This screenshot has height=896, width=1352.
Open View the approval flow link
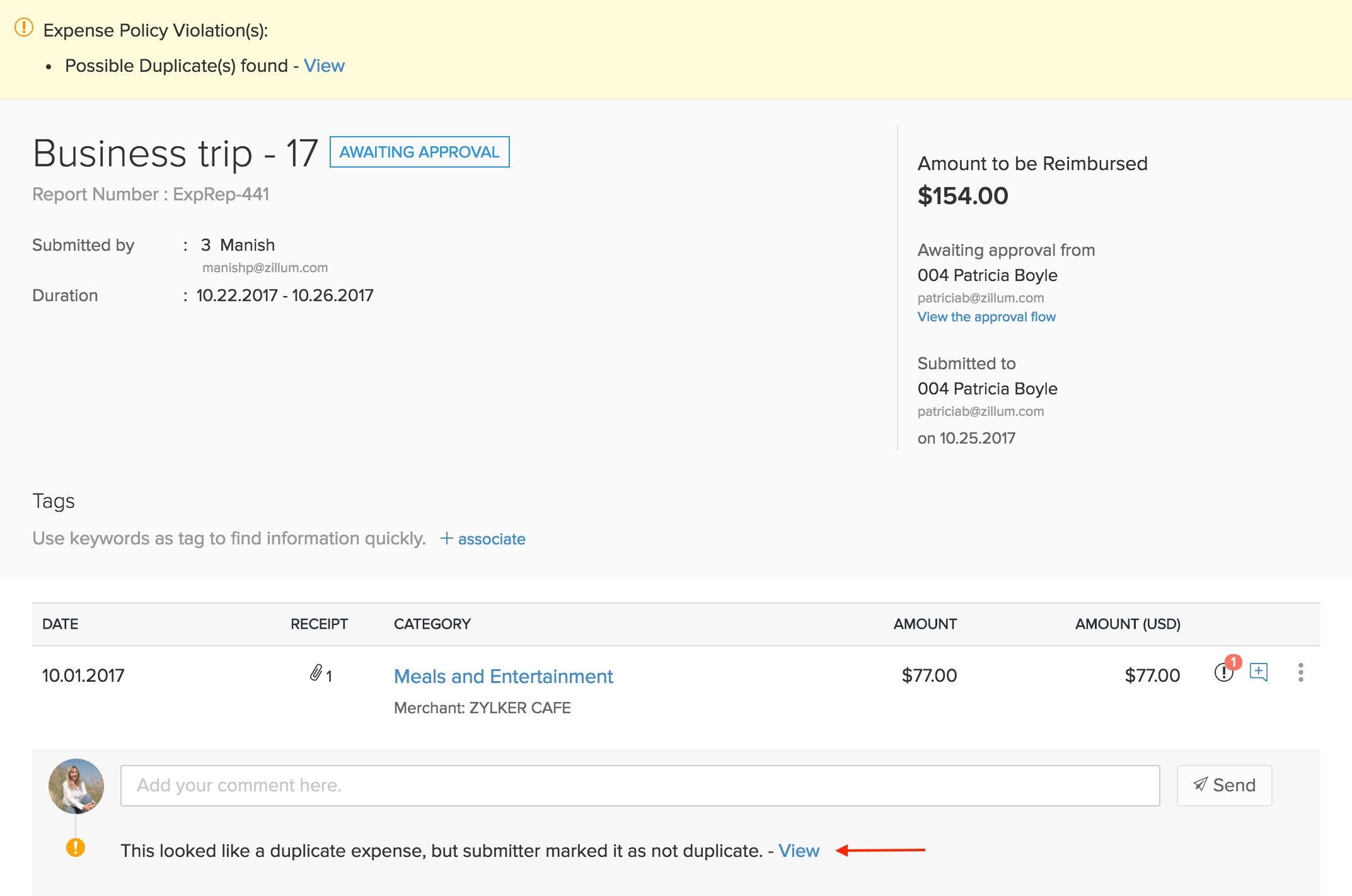(x=986, y=317)
